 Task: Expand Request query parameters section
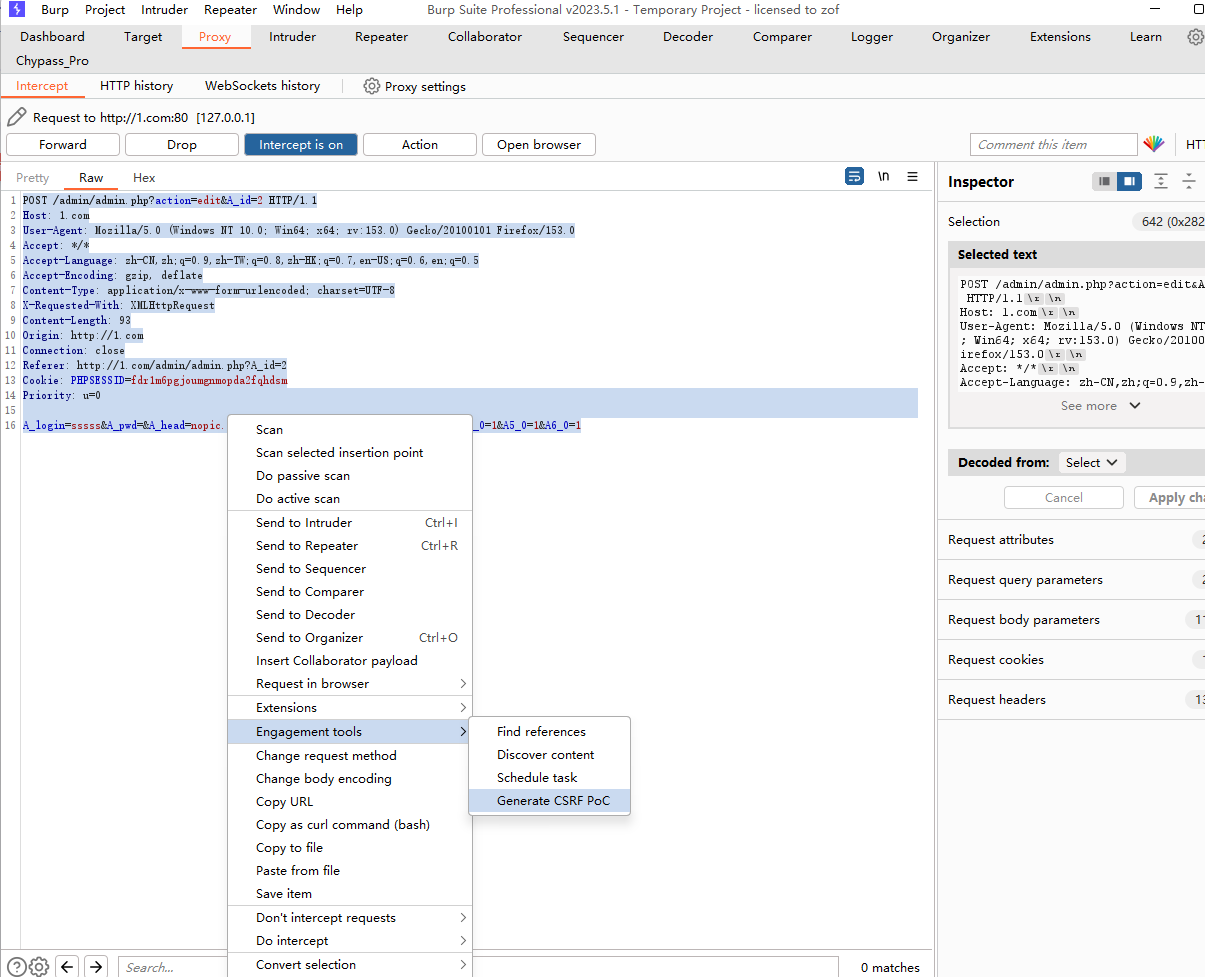pyautogui.click(x=1072, y=580)
